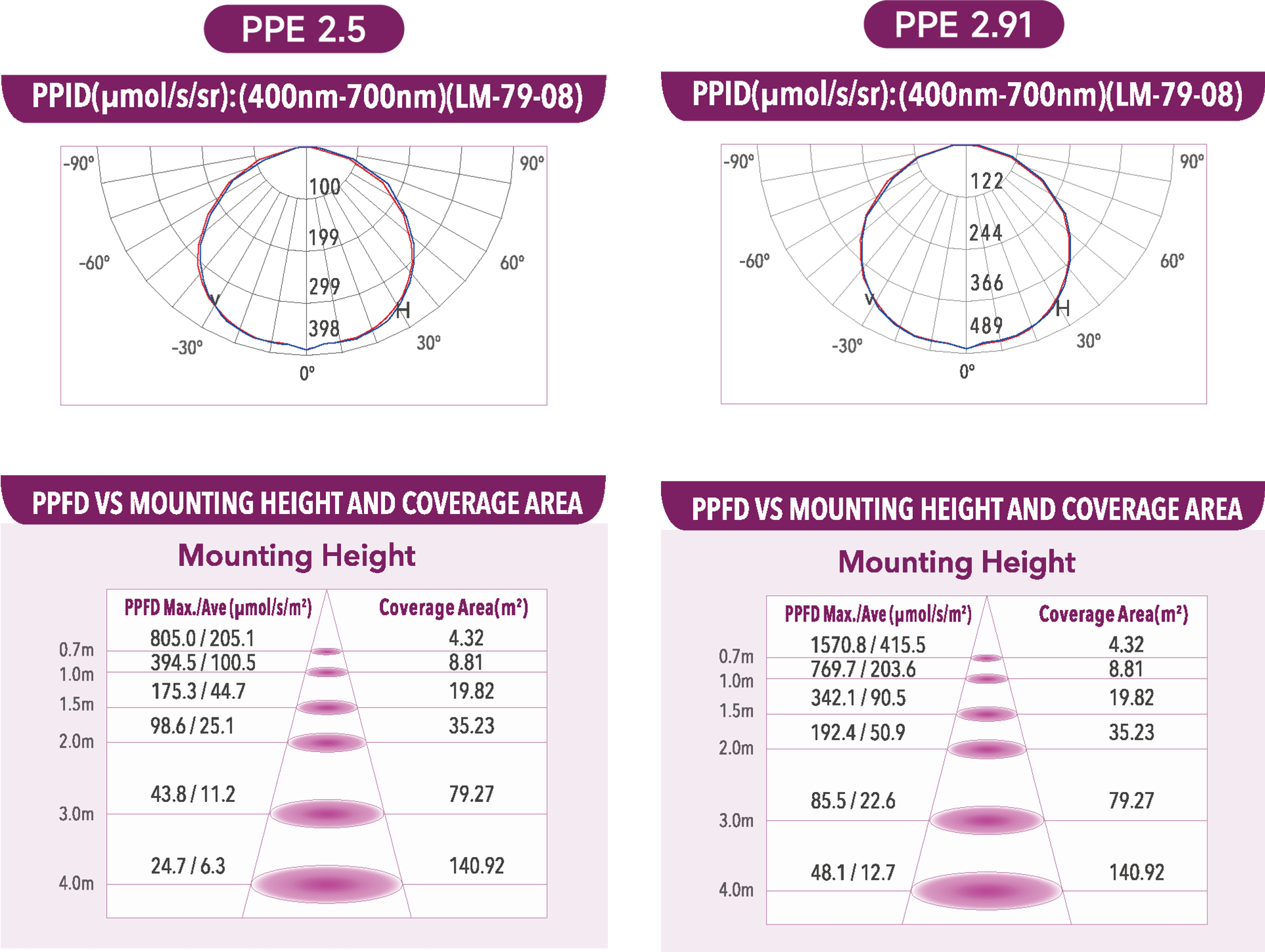This screenshot has height=952, width=1265.
Task: Click the PPFD value 805.0 / 205.1
Action: tap(202, 639)
